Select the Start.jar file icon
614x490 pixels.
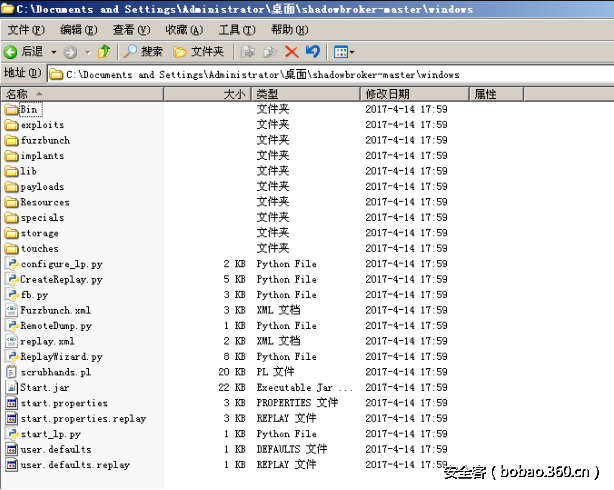pyautogui.click(x=12, y=388)
